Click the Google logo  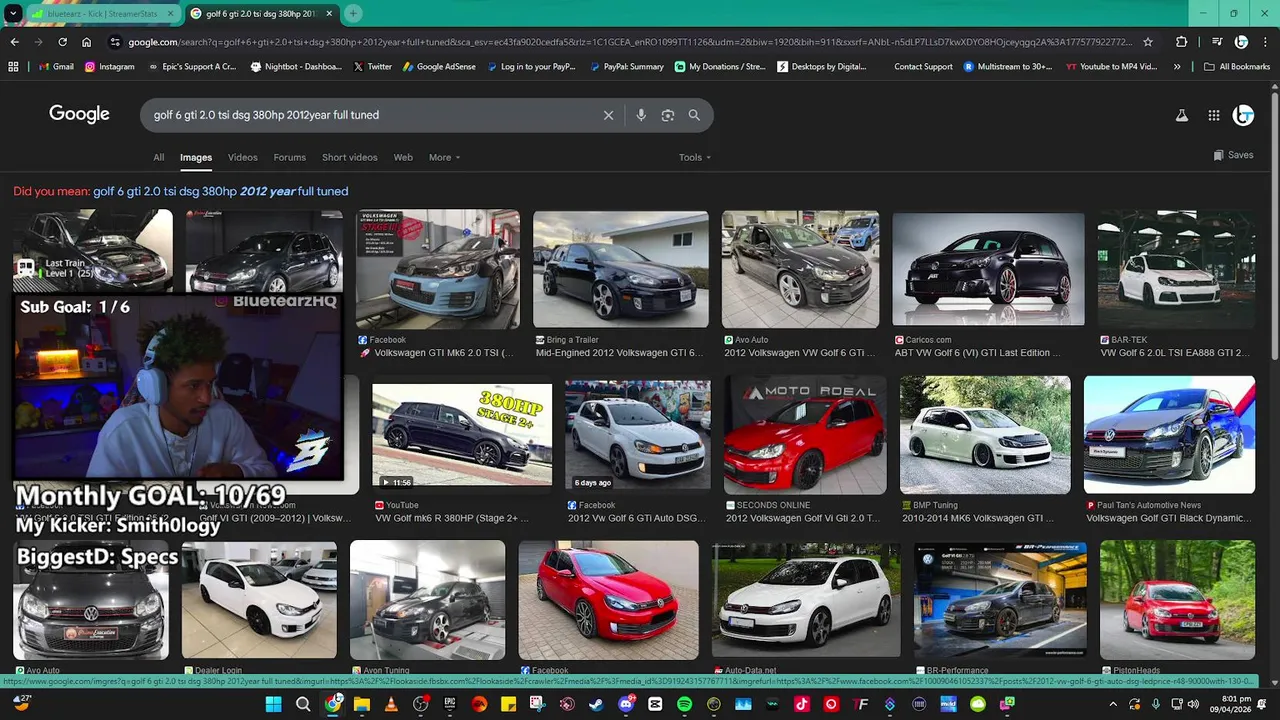(79, 114)
